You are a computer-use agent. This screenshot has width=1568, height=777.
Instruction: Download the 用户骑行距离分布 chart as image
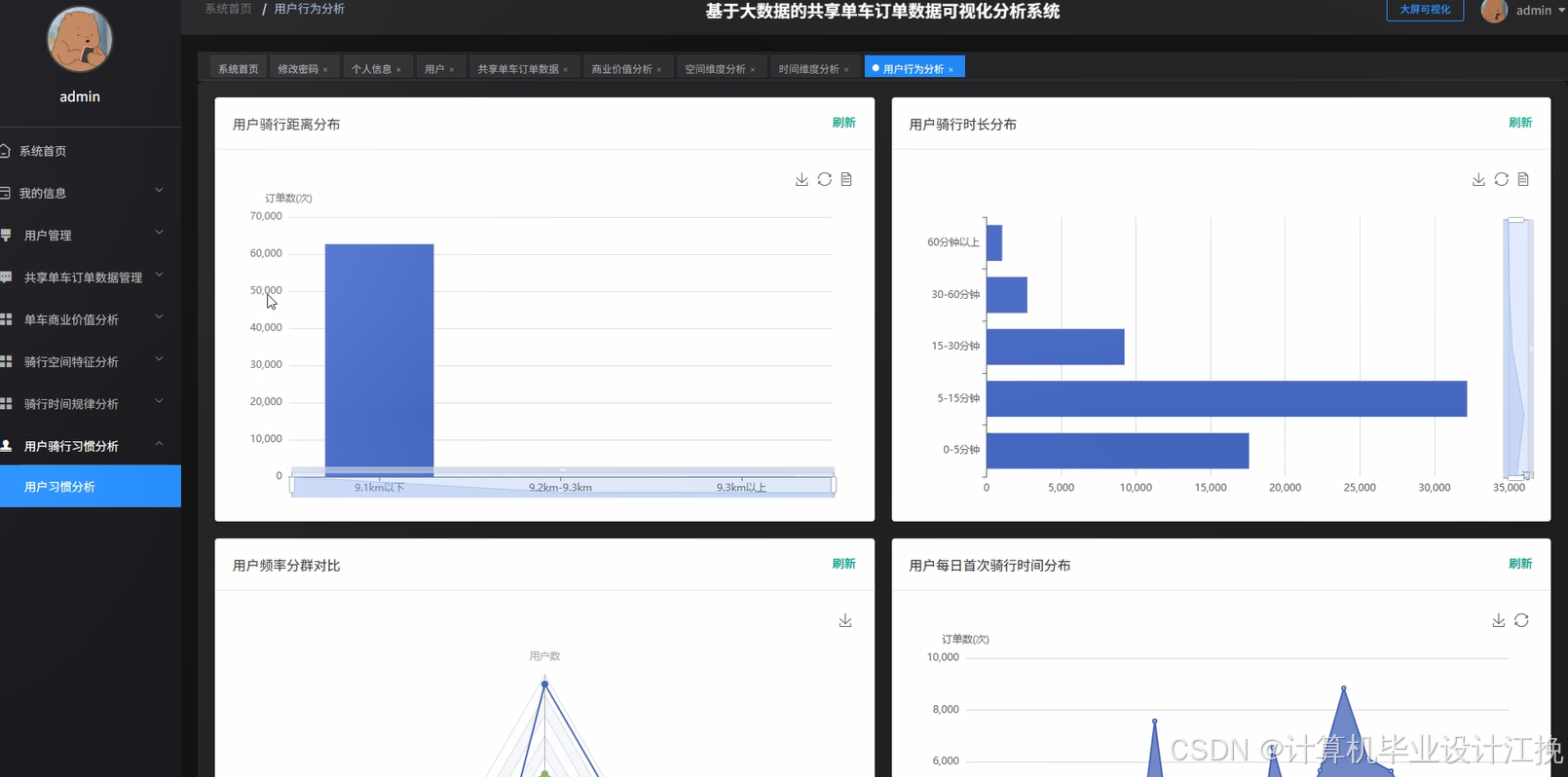click(802, 179)
